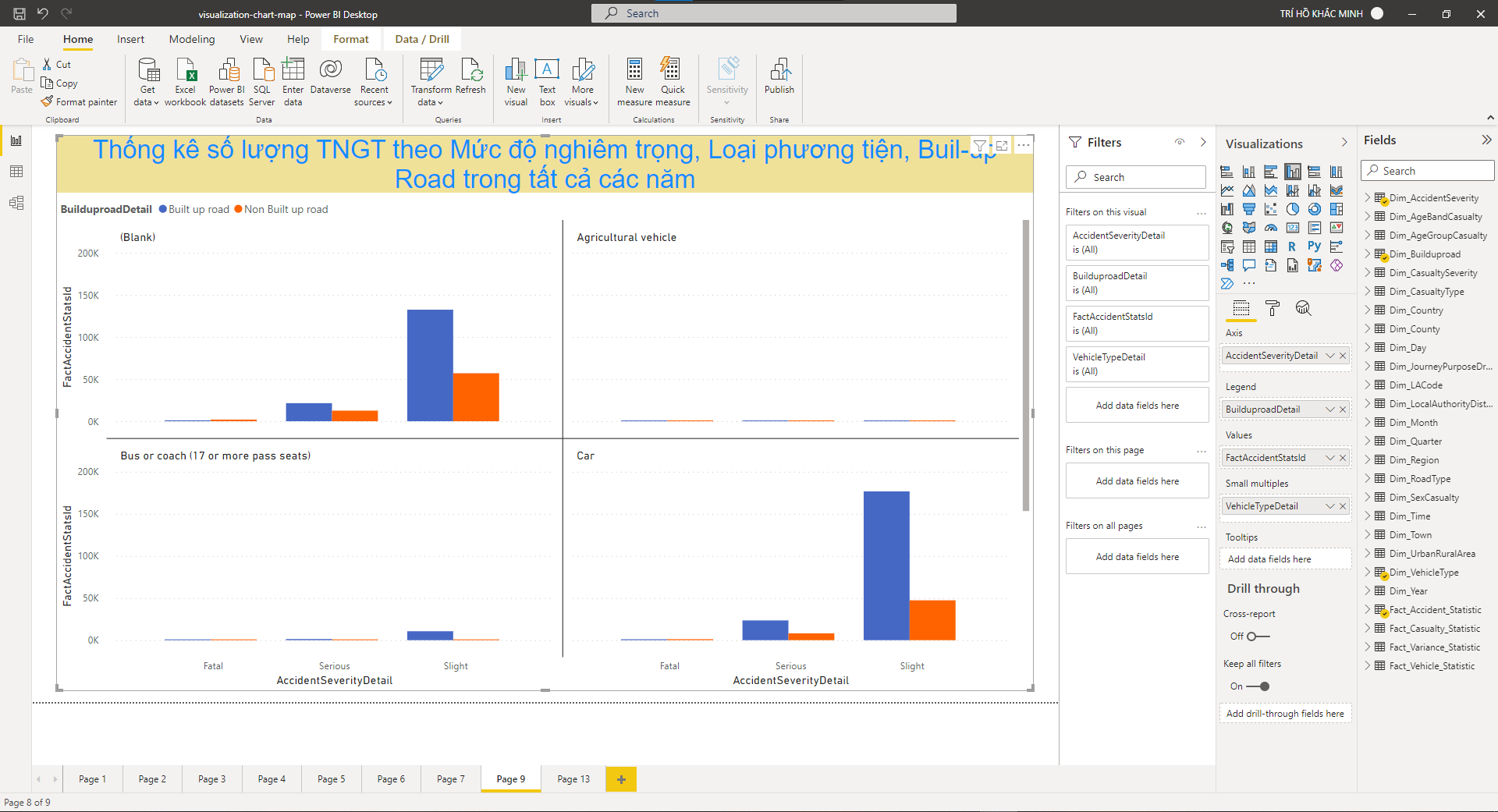Select the Card (123) visual
Image resolution: width=1498 pixels, height=812 pixels.
pos(1293,228)
